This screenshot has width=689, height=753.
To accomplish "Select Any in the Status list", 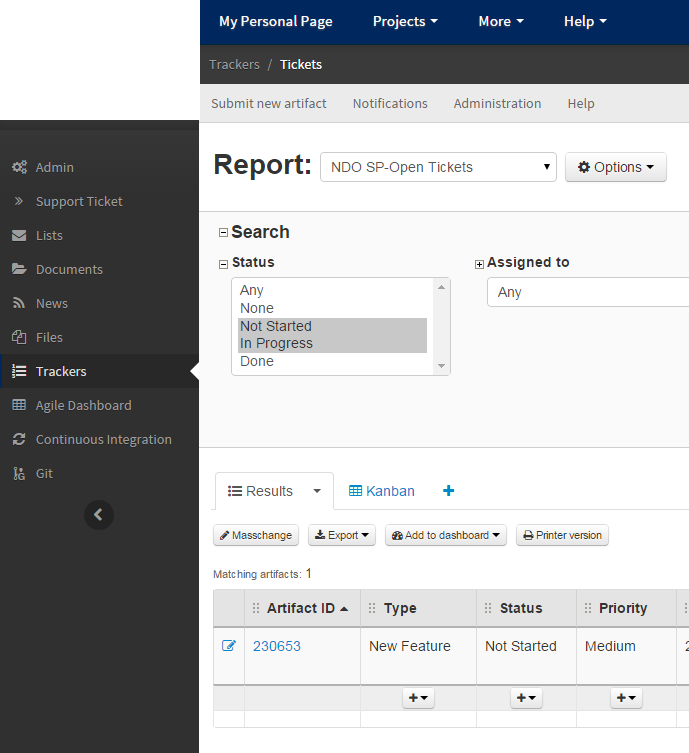I will coord(332,290).
